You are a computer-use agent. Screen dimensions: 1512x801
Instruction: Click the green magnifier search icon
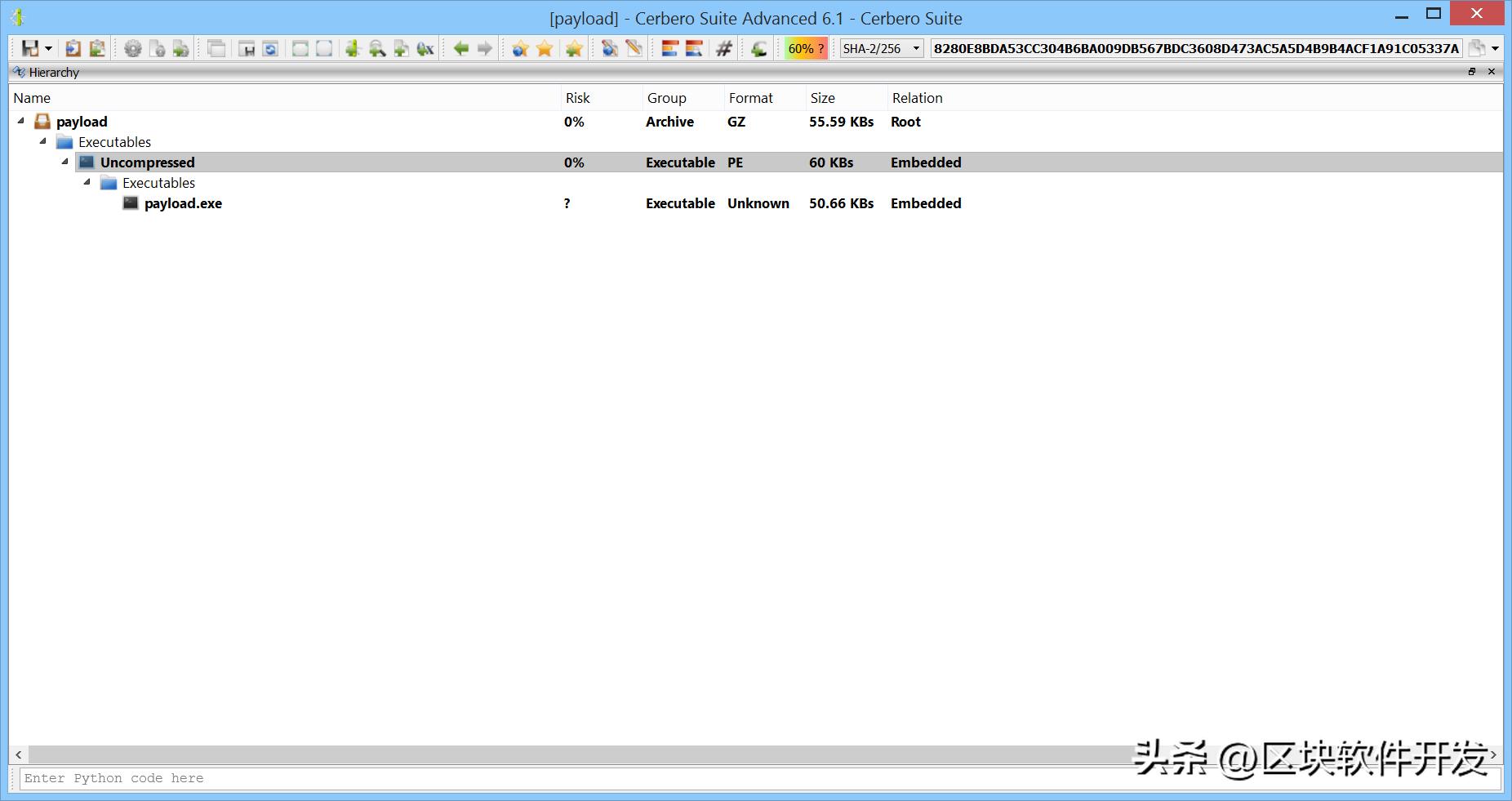click(x=377, y=49)
